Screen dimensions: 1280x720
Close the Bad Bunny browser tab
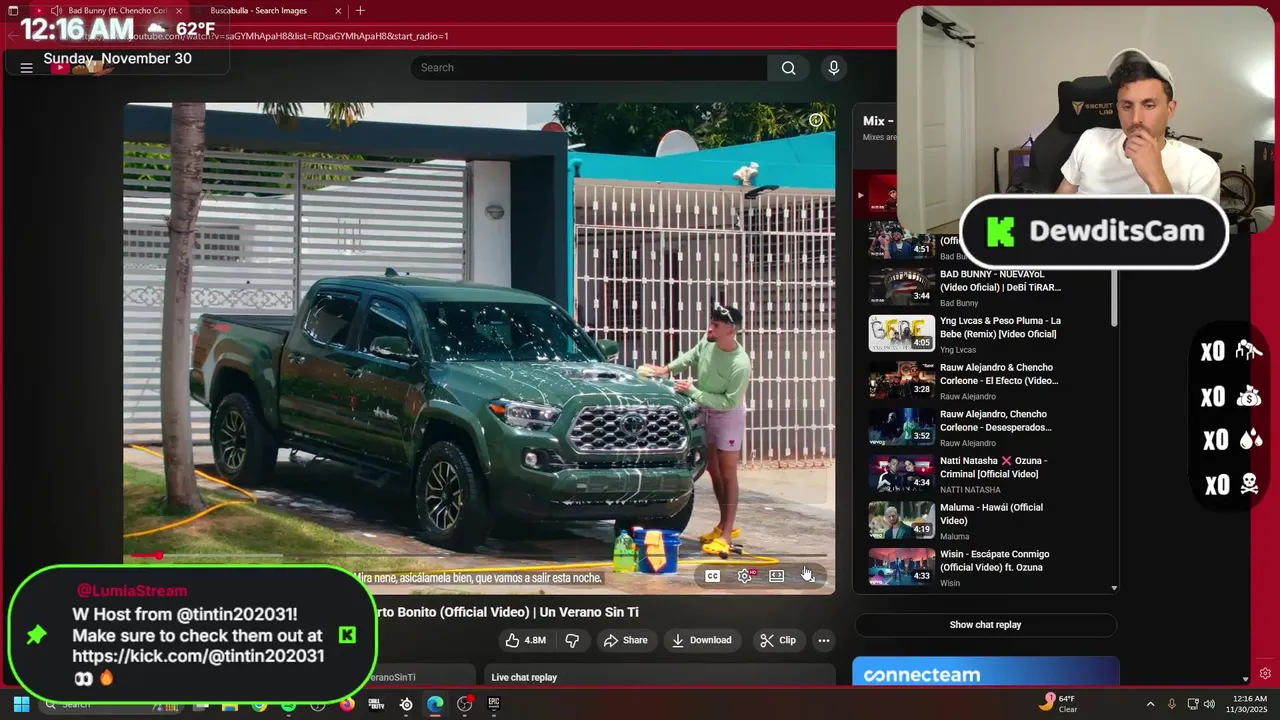pyautogui.click(x=179, y=10)
